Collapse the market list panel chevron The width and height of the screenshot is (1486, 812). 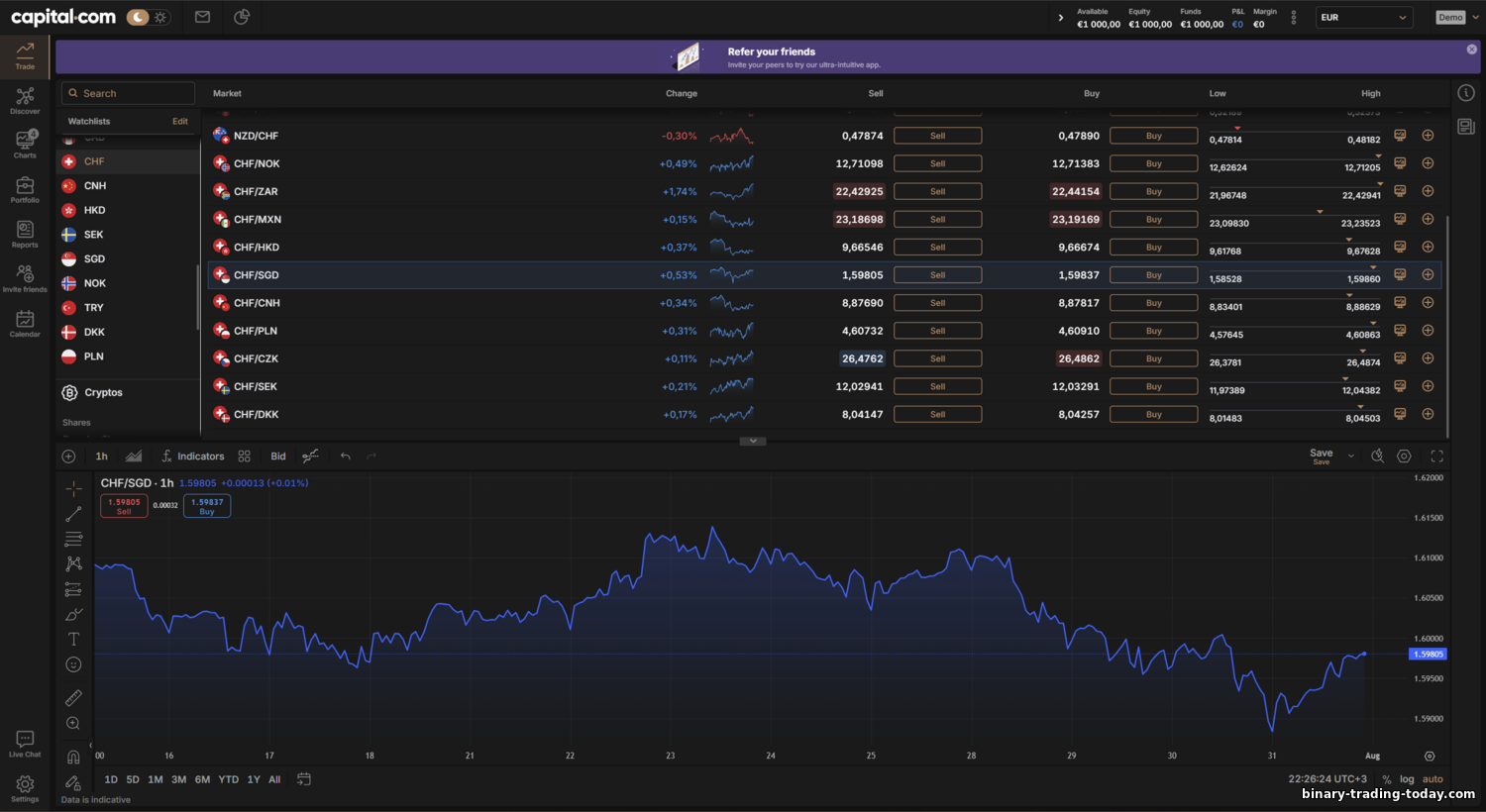(x=753, y=442)
